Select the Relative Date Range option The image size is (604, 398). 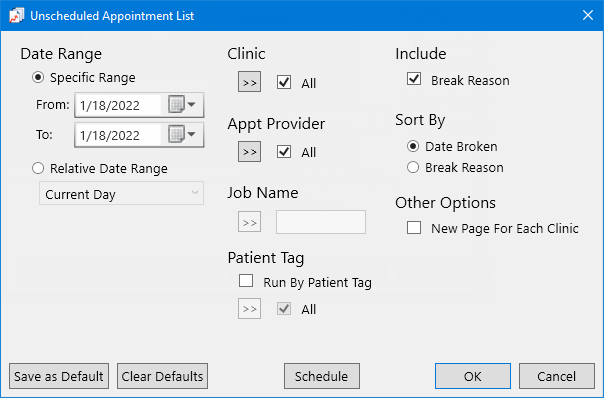click(38, 168)
